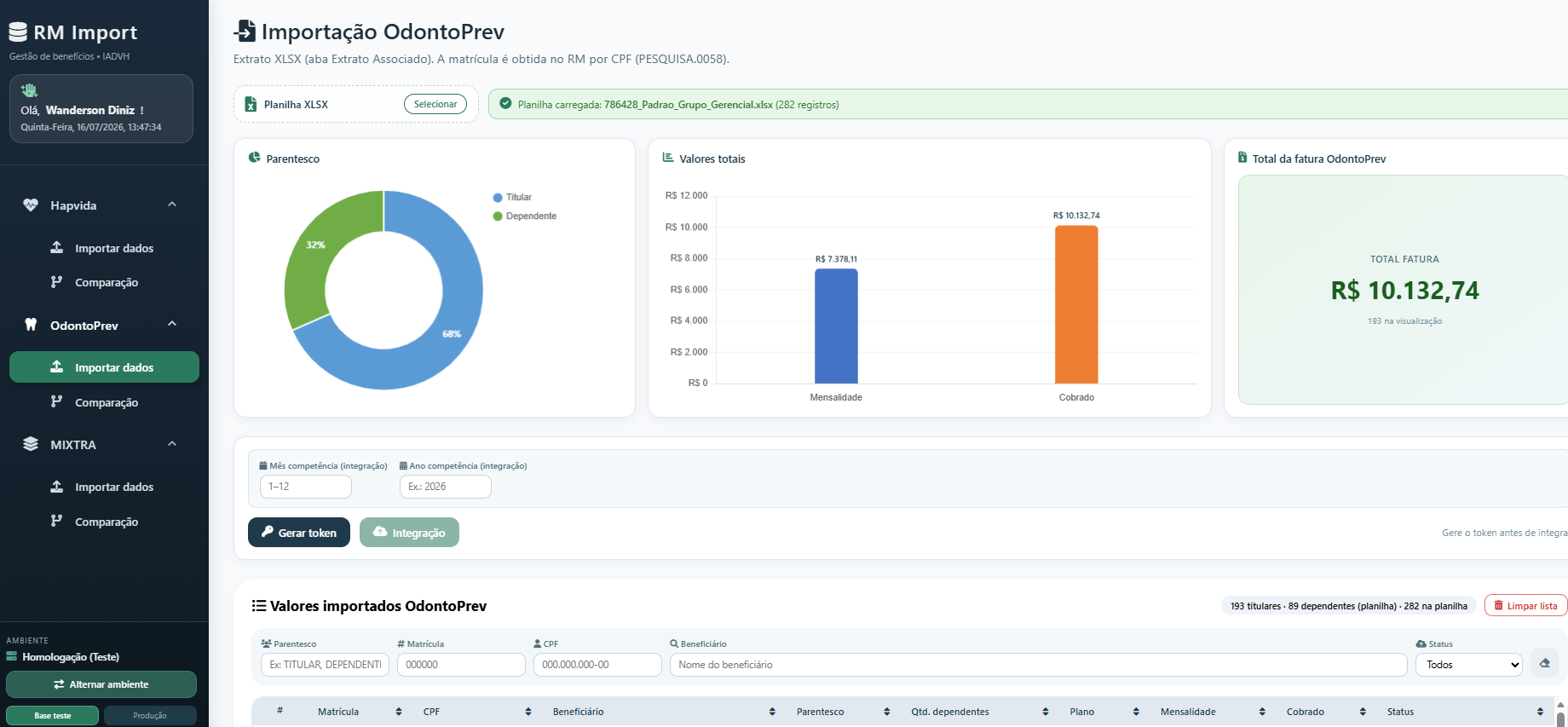Viewport: 1568px width, 727px height.
Task: Click the calendar icon of Mês competência
Action: click(x=263, y=466)
